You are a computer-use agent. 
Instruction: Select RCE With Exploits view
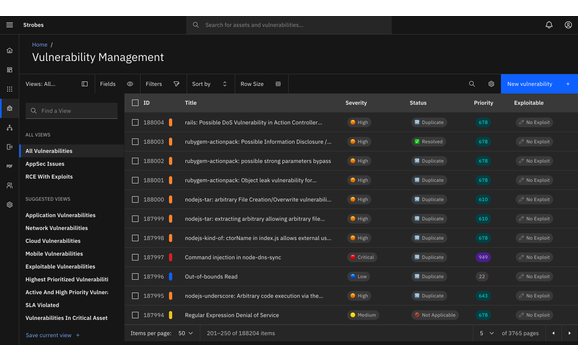[49, 177]
